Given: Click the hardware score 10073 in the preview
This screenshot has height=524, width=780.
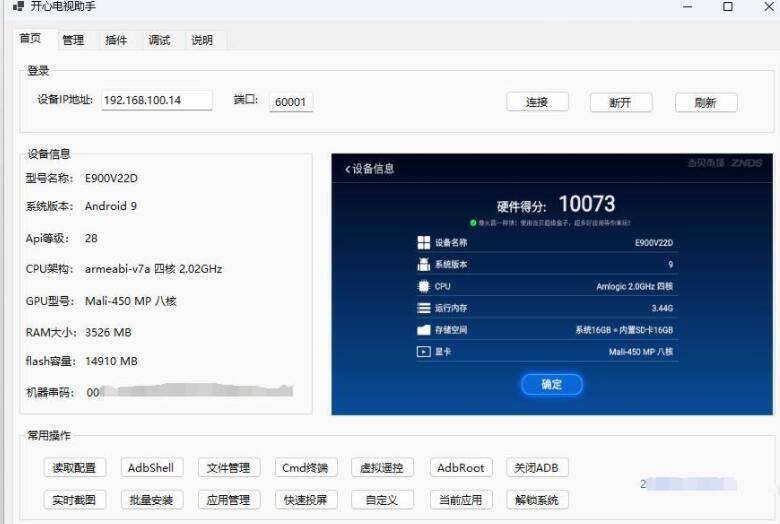Looking at the screenshot, I should tap(587, 204).
